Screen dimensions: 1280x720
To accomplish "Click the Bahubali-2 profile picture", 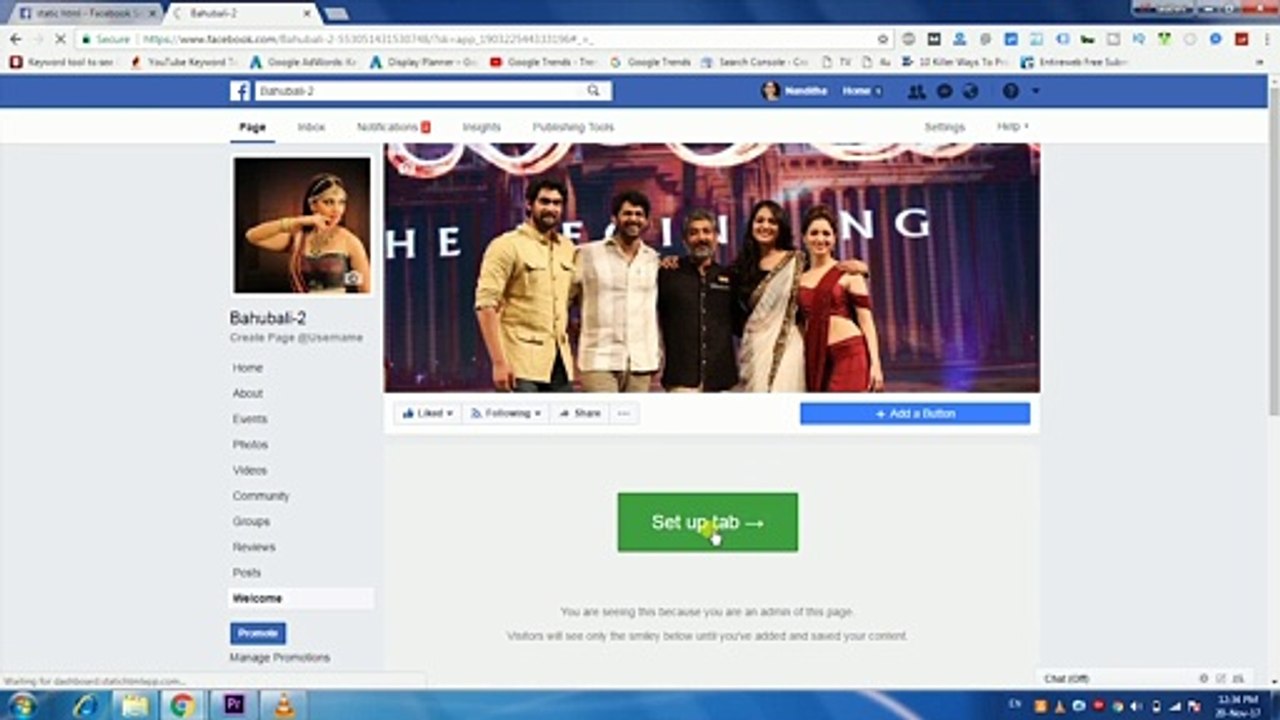I will tap(302, 225).
